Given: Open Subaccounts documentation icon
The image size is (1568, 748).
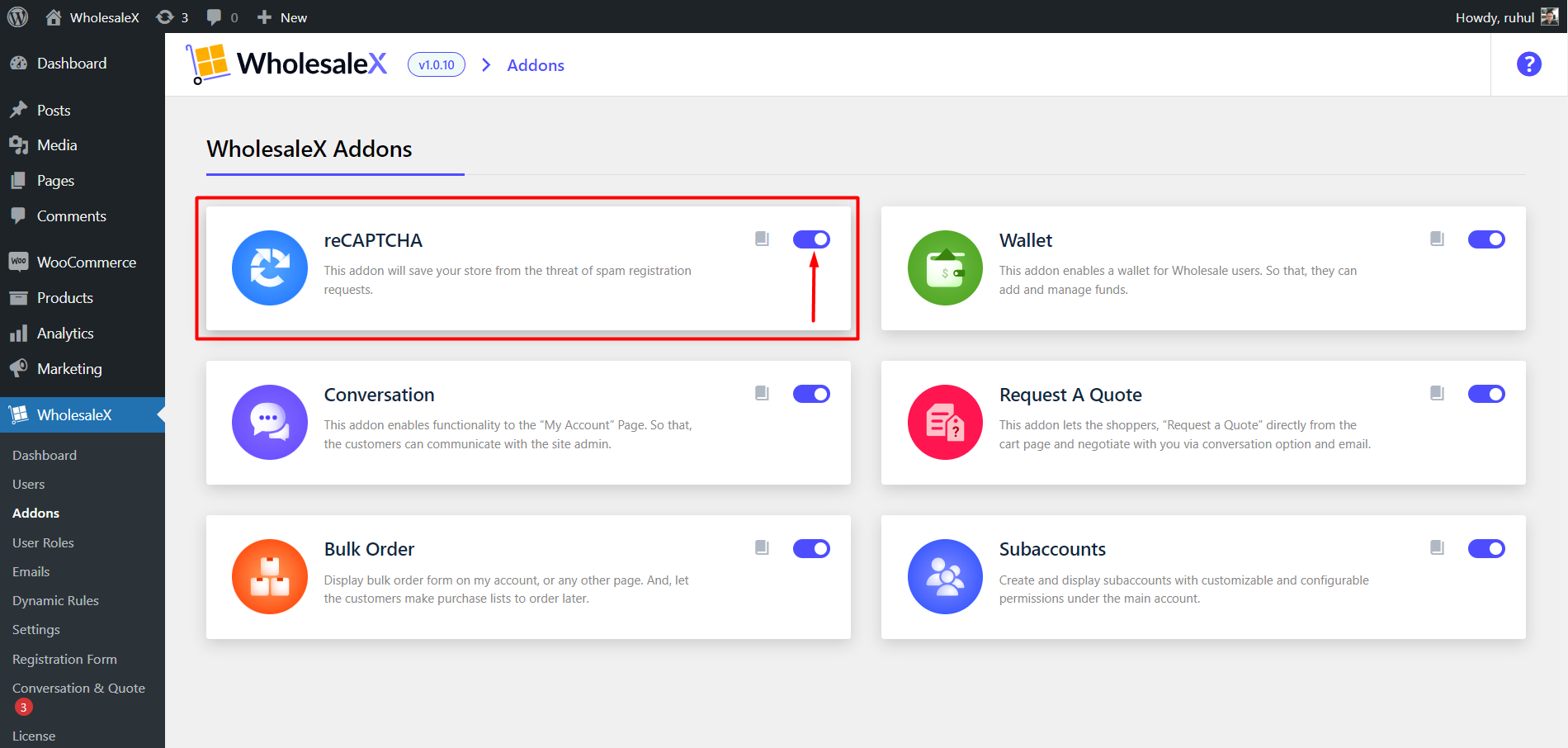Looking at the screenshot, I should click(x=1437, y=547).
